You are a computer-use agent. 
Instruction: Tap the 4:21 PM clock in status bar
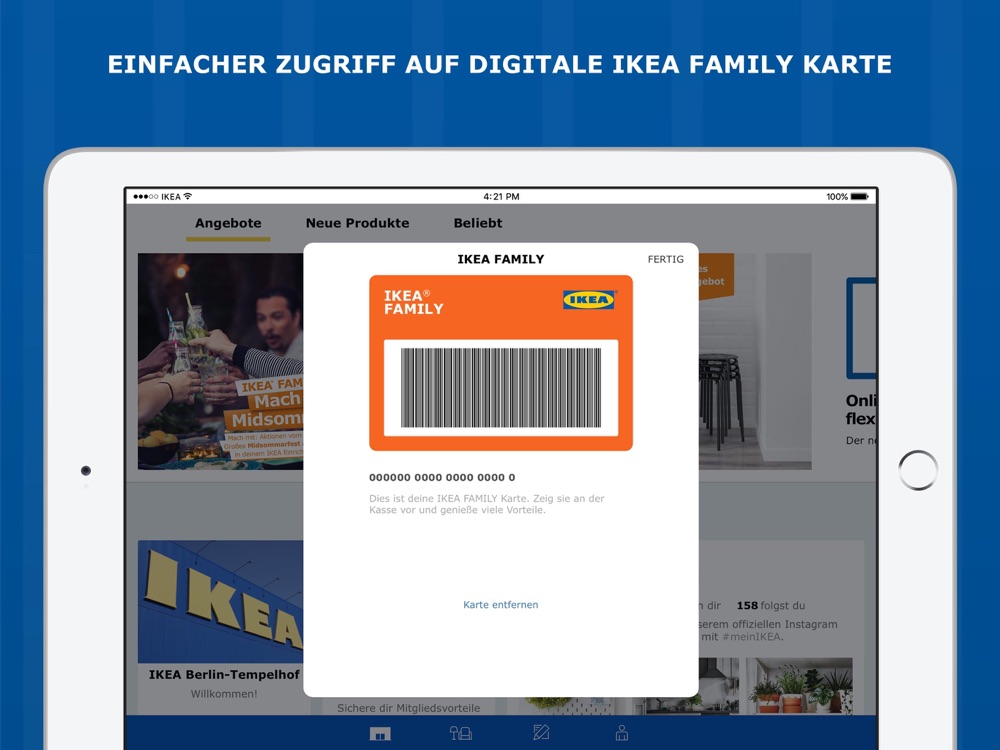click(x=501, y=196)
